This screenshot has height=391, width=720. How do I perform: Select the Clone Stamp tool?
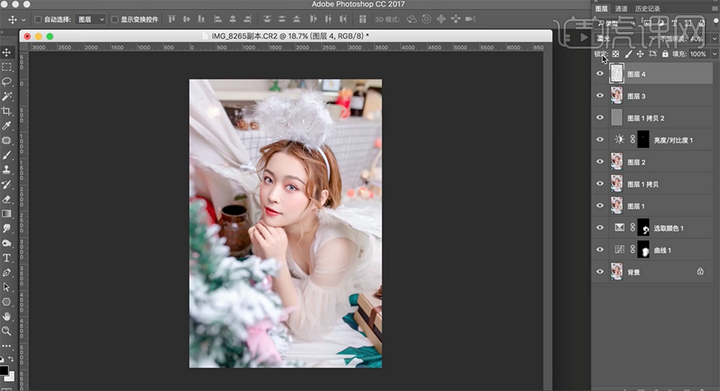tap(6, 170)
